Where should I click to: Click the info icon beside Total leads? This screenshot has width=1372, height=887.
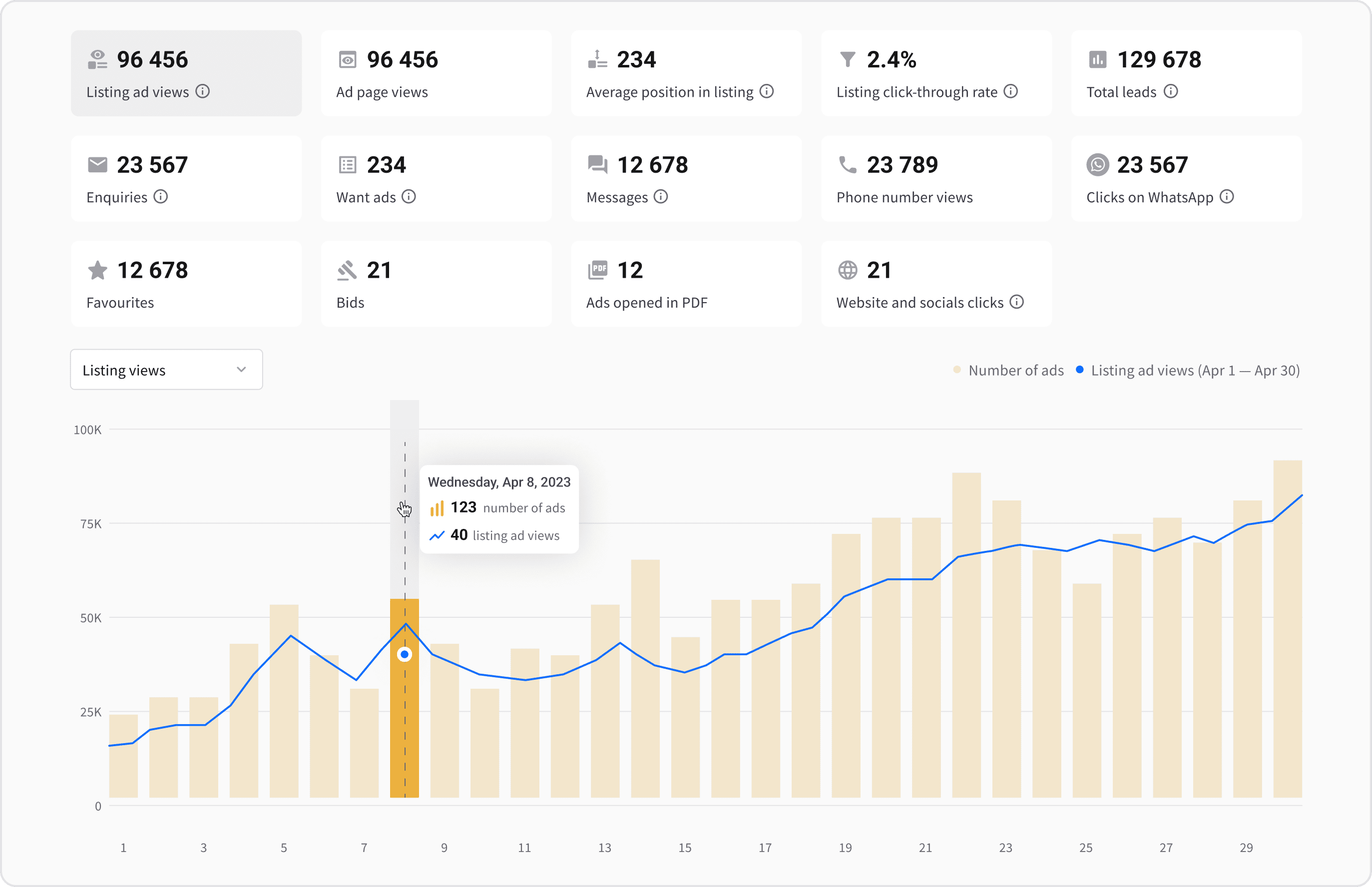[x=1170, y=91]
